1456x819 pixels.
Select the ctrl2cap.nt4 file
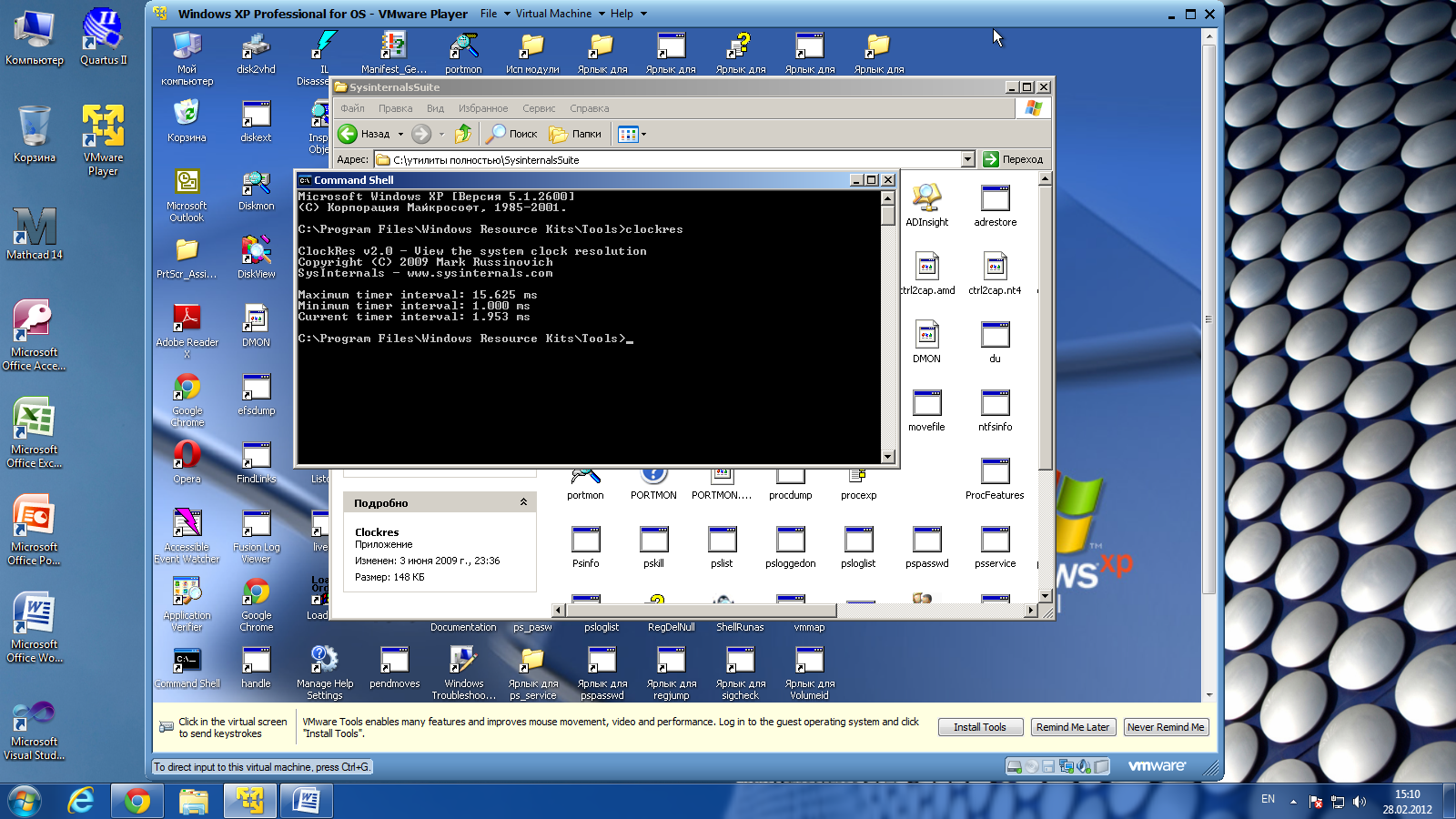[x=995, y=272]
